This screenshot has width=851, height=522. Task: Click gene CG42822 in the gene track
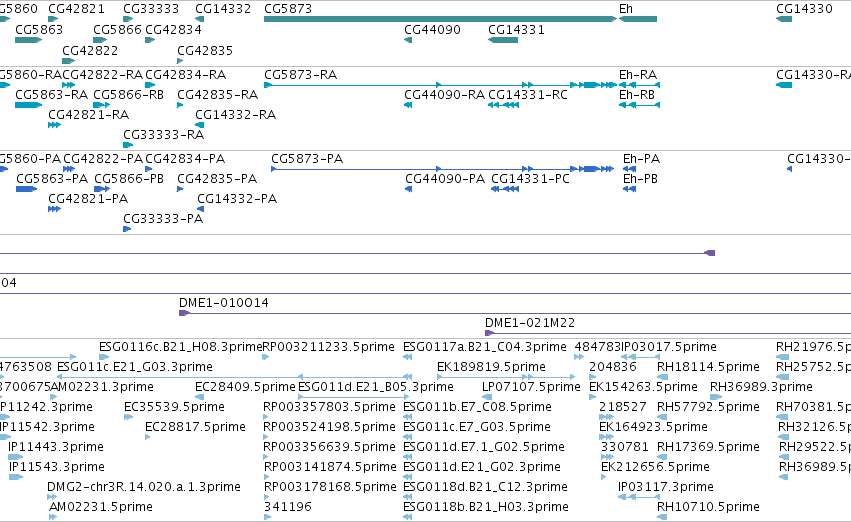(90, 50)
